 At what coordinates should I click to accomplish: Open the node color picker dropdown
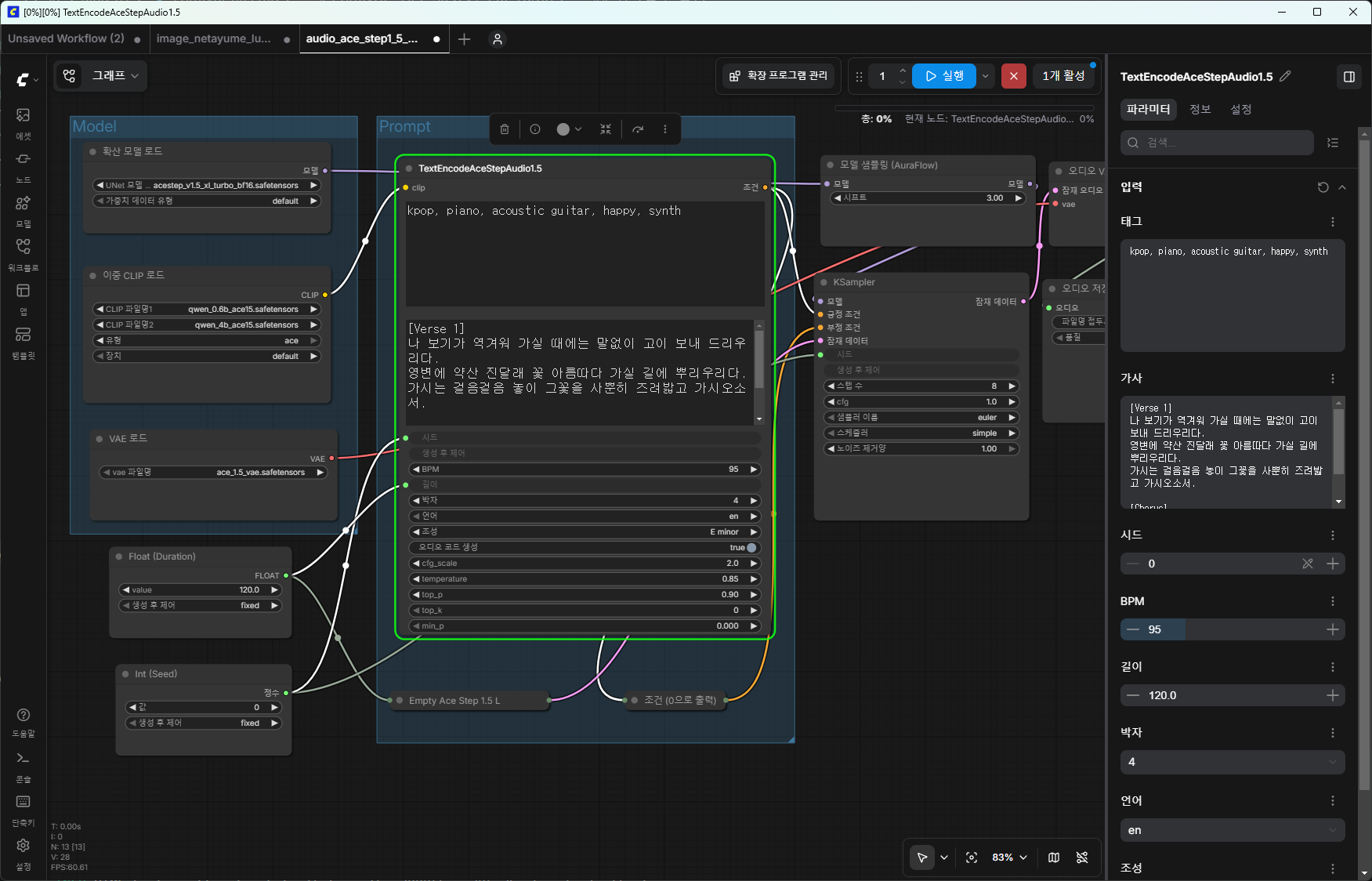click(570, 129)
